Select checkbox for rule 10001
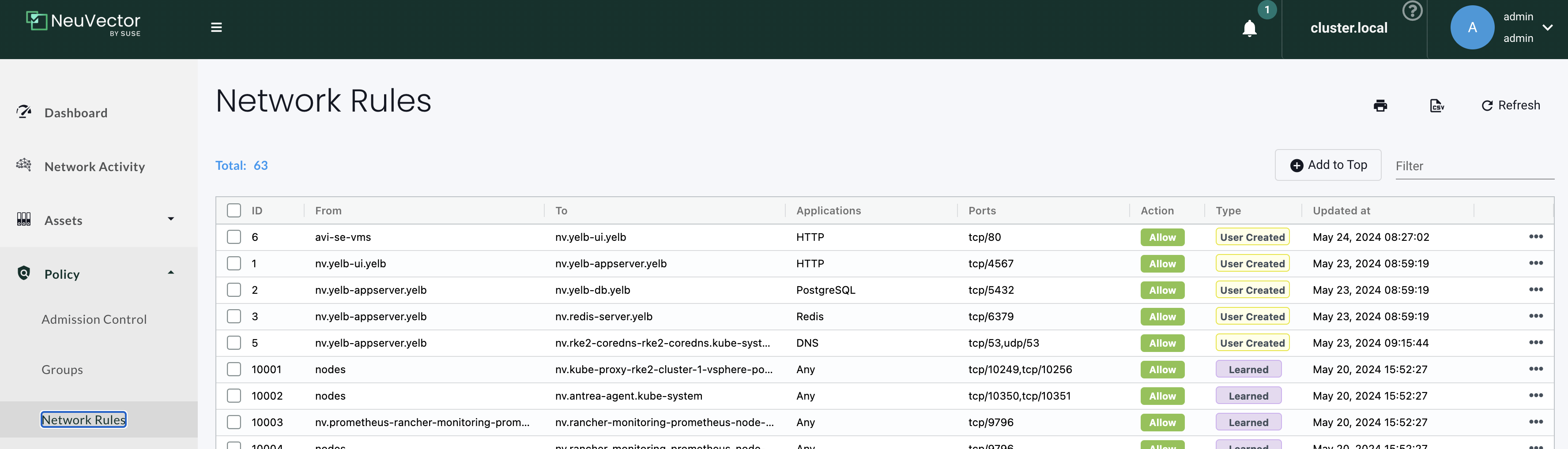Screen dimensions: 1568x449 tap(234, 369)
